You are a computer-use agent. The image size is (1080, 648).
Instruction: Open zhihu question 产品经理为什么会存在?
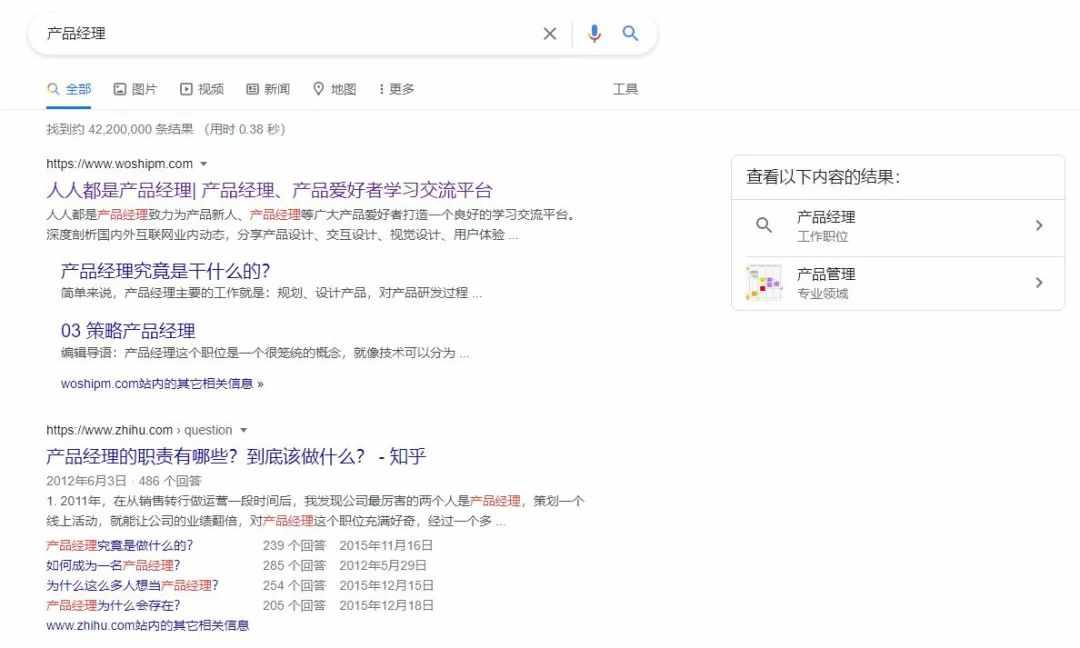113,605
